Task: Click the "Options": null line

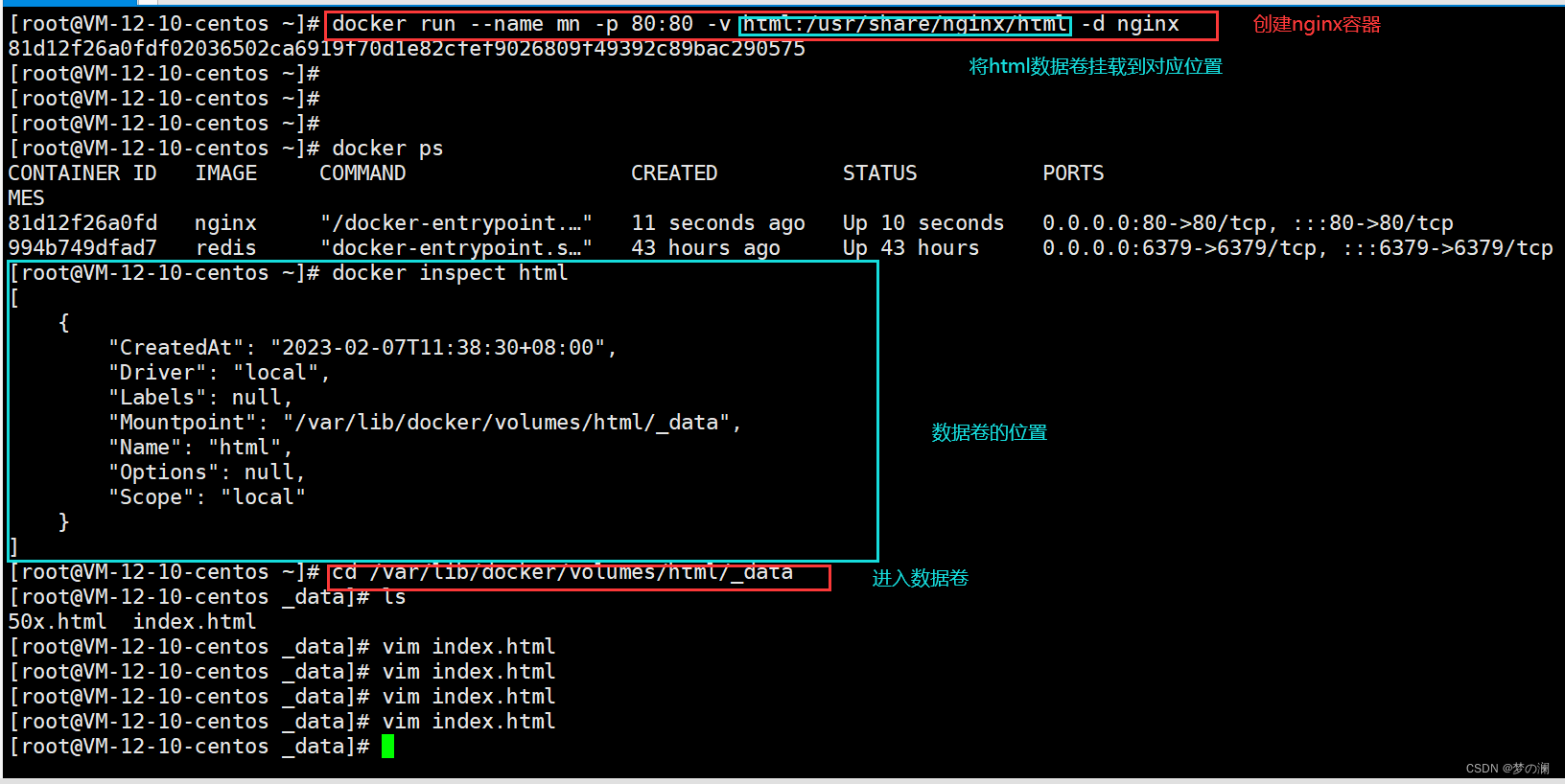Action: [206, 473]
